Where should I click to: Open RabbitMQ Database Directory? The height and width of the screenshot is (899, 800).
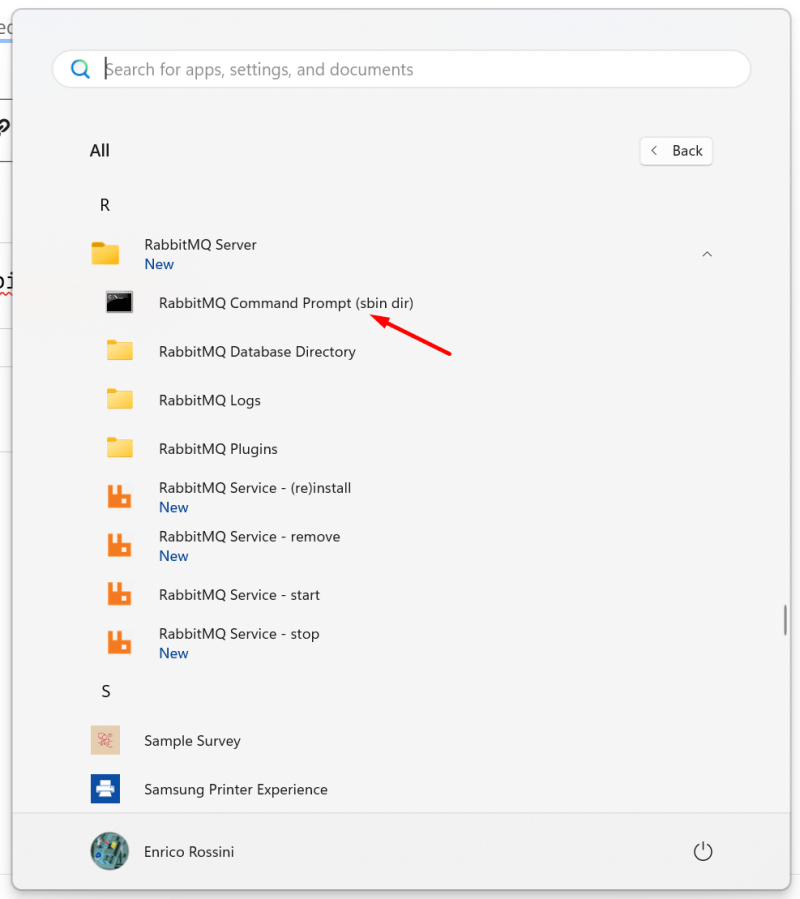pyautogui.click(x=257, y=351)
